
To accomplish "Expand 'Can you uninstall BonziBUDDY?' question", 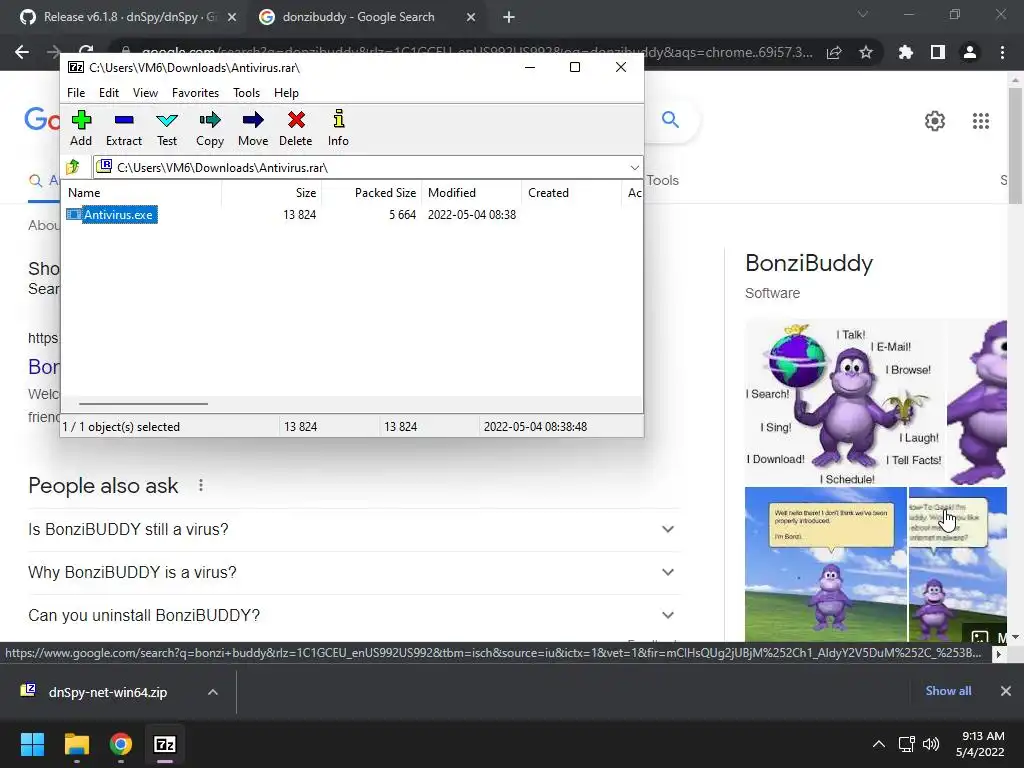I will pyautogui.click(x=354, y=615).
